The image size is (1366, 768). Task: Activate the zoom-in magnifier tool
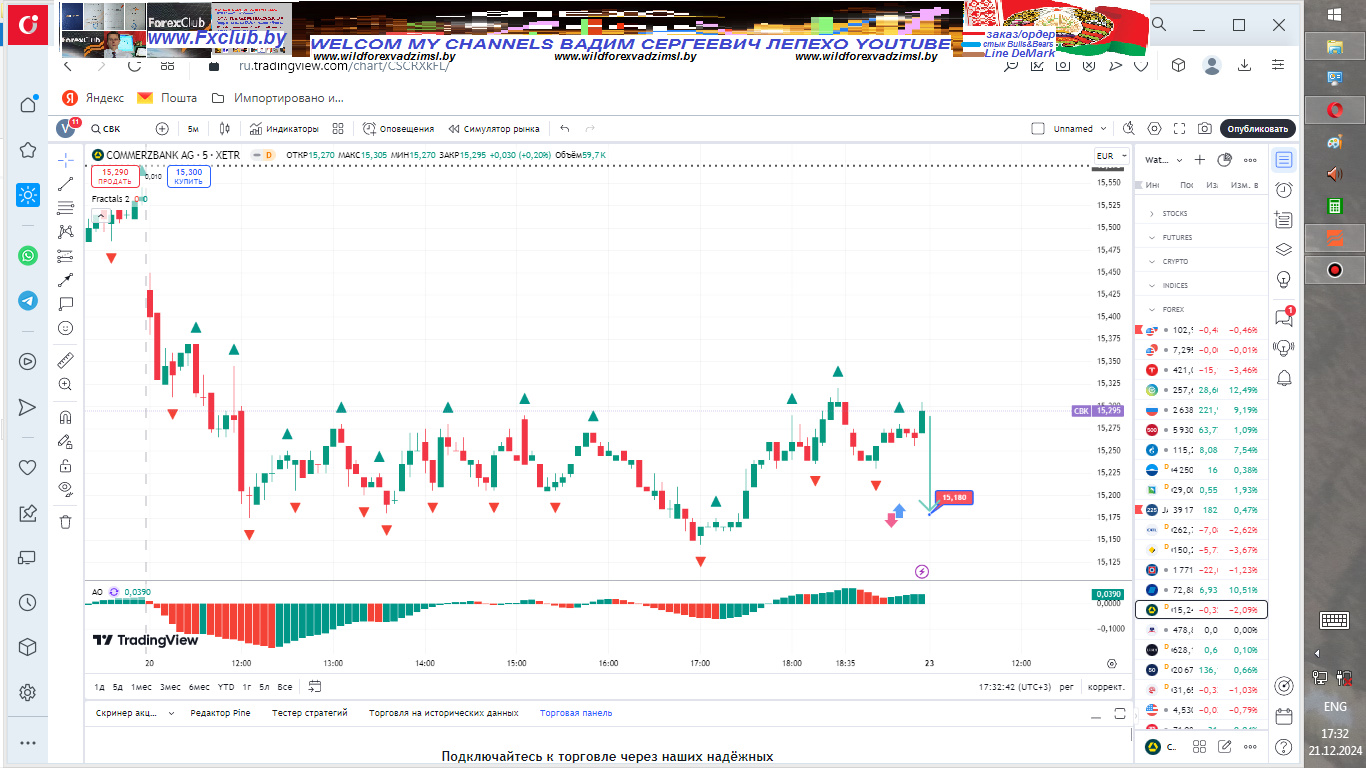point(66,384)
